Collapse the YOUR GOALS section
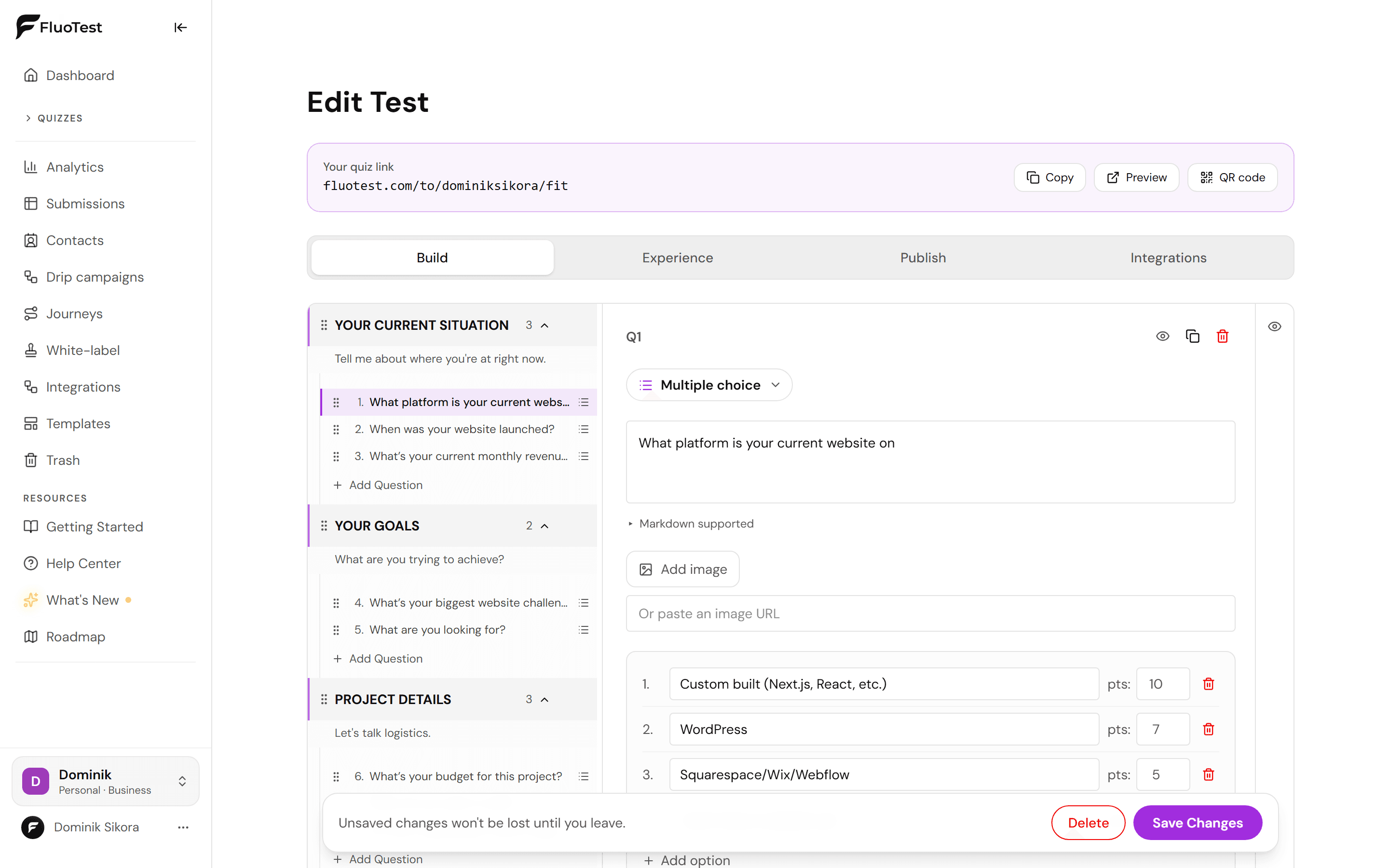1389x868 pixels. (x=545, y=526)
